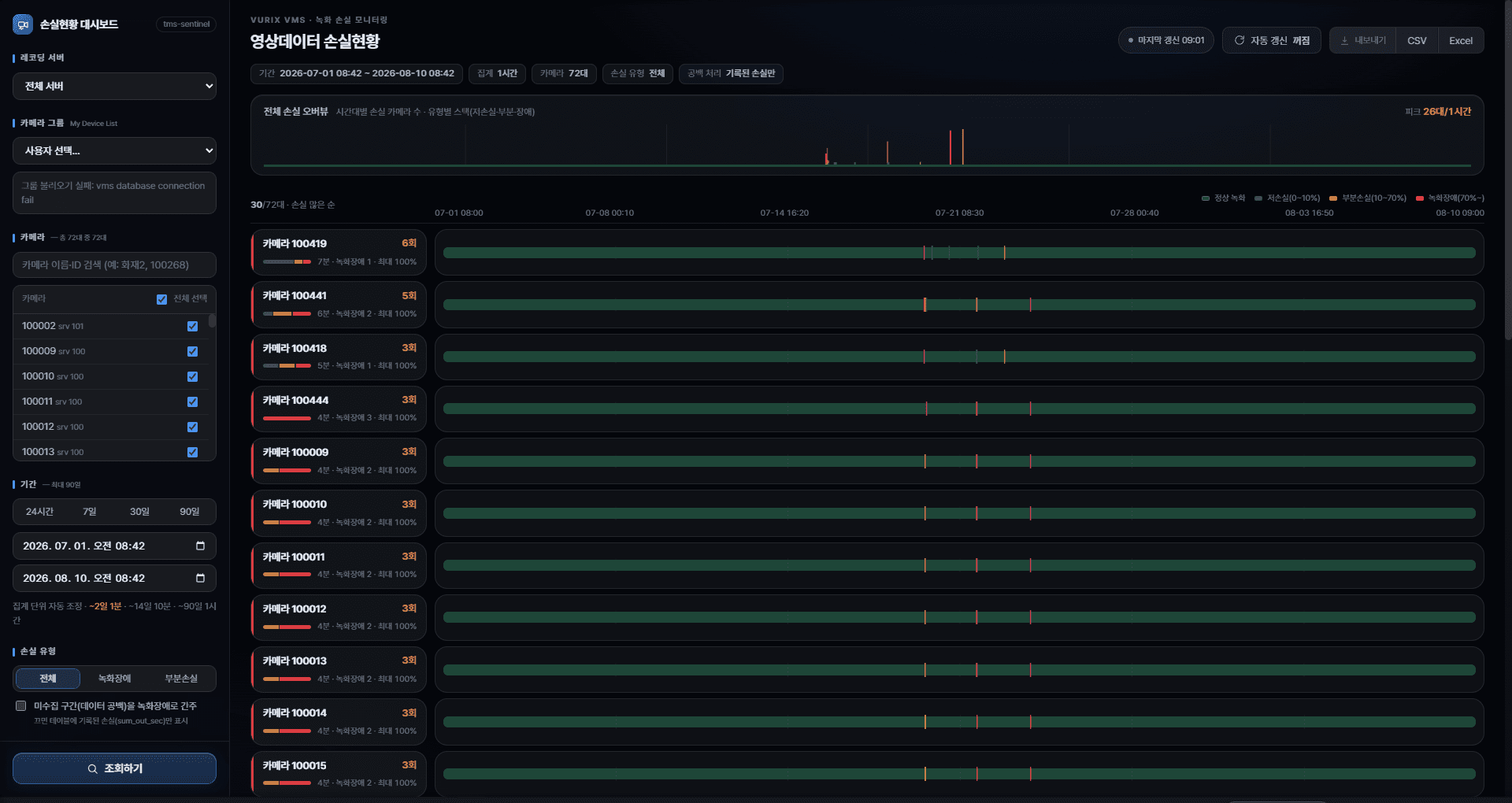Uncheck camera 100012 checkbox
Screen dimensions: 1512x803
click(x=192, y=427)
